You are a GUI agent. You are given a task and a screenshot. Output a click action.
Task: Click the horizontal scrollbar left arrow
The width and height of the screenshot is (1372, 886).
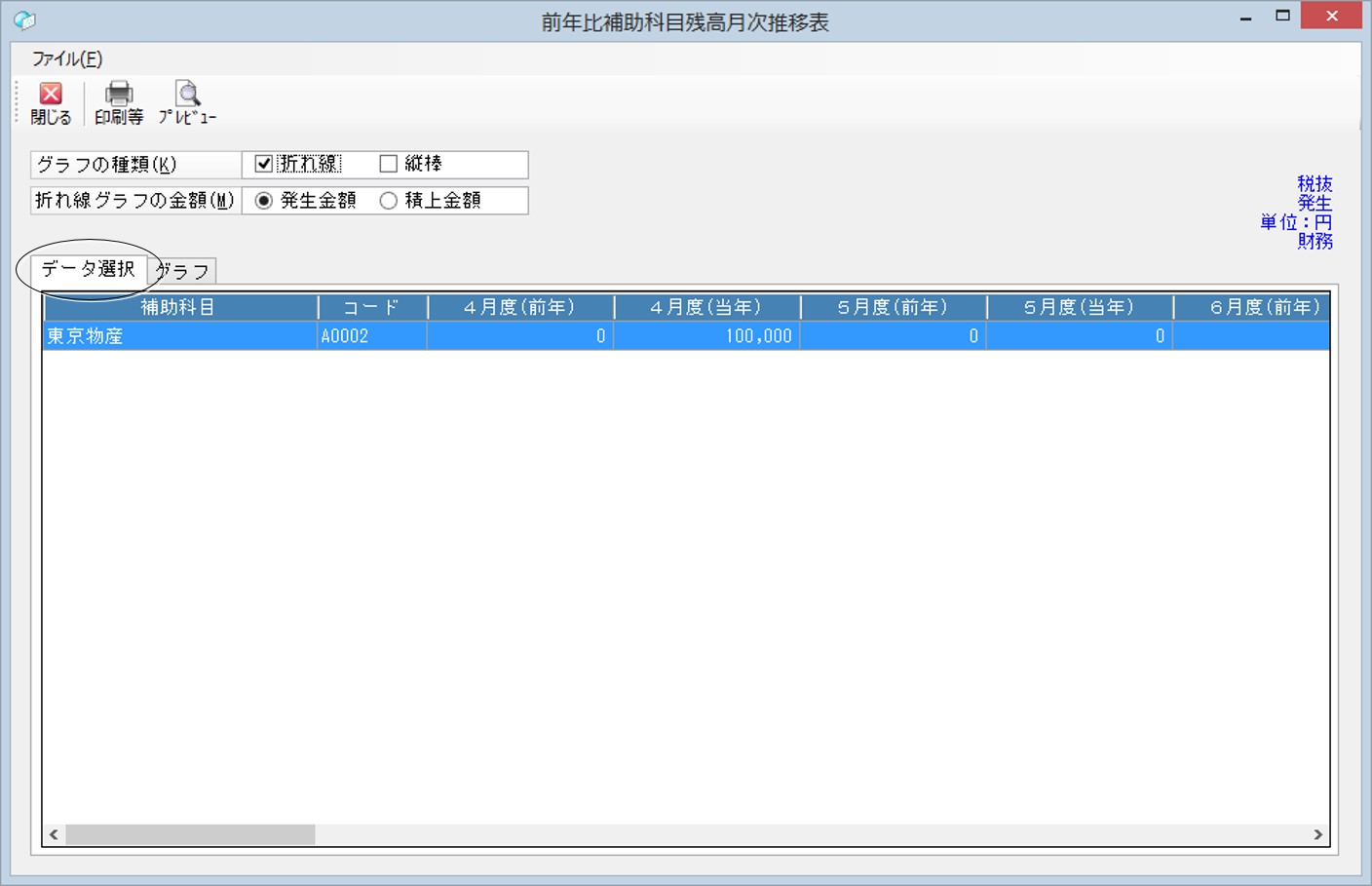pyautogui.click(x=55, y=834)
